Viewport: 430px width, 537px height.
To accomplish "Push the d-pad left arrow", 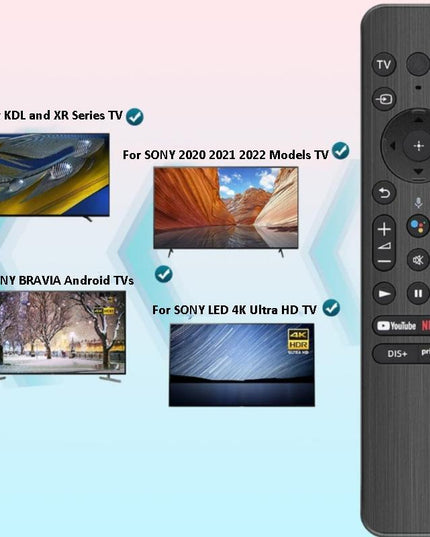I will pos(392,146).
